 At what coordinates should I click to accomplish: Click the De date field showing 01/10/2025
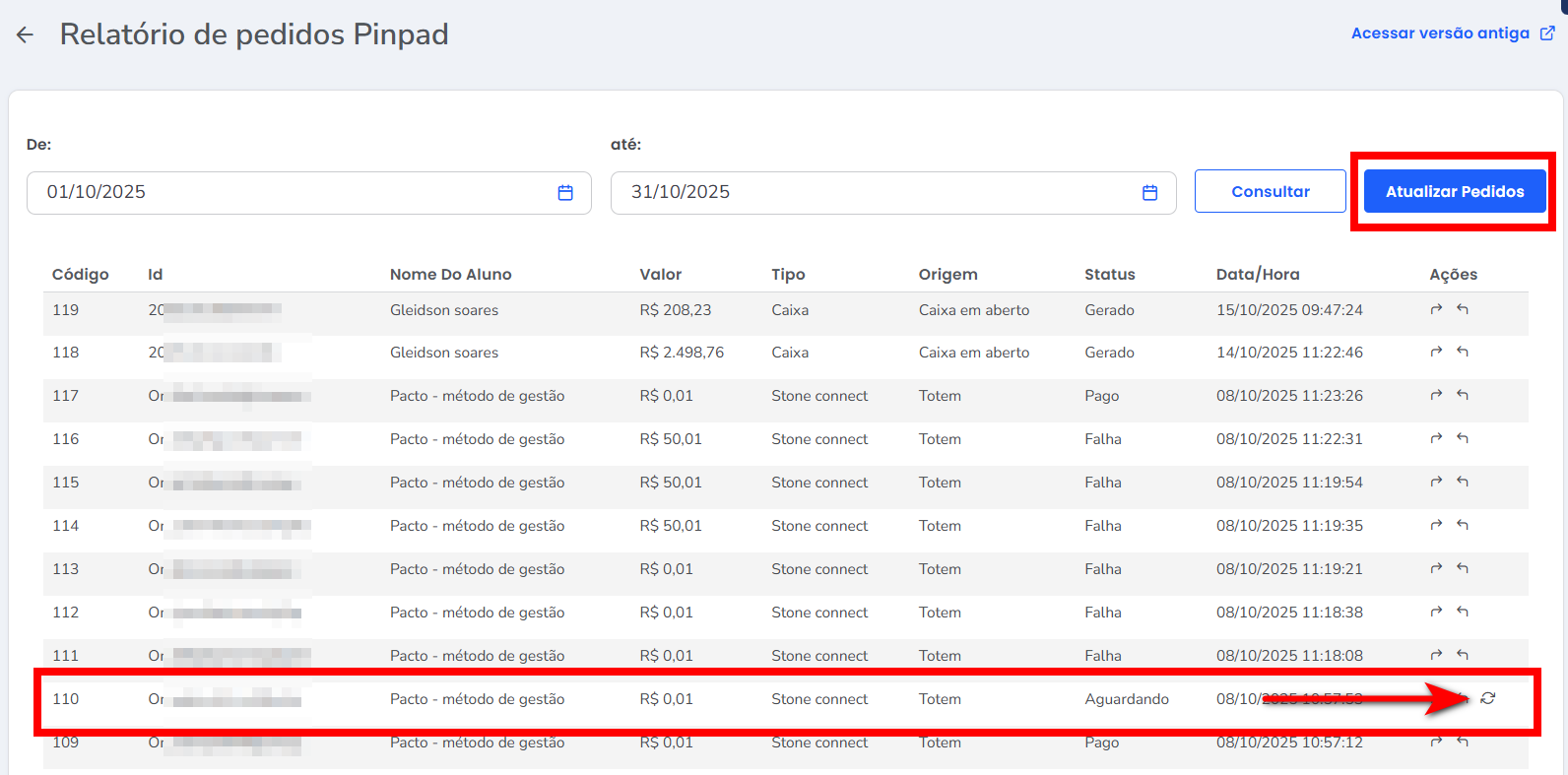click(295, 193)
